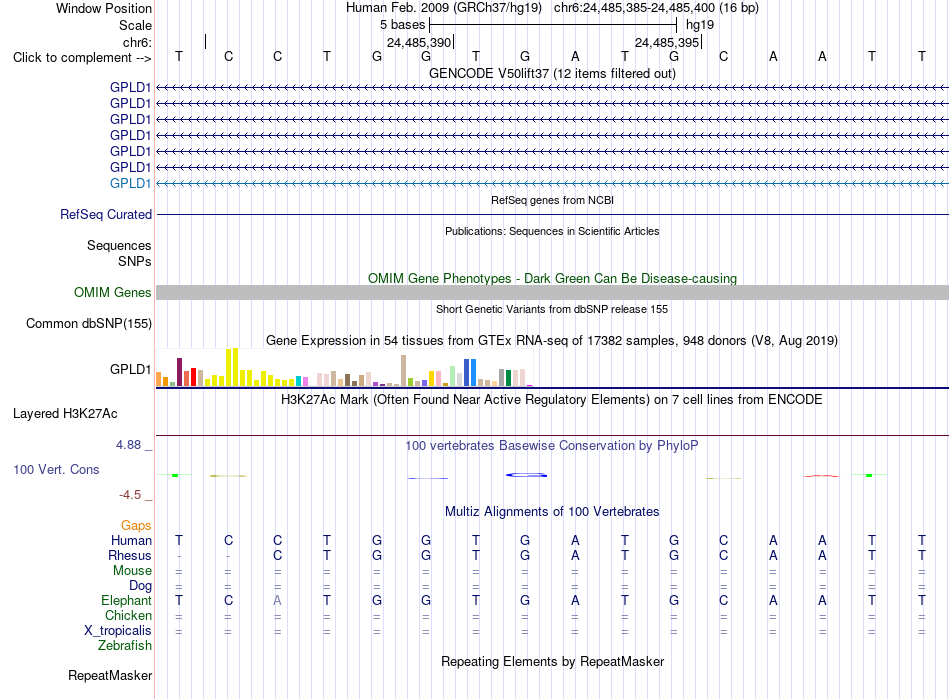The image size is (950, 699).
Task: Open the GTEx Gene Expression track title
Action: point(552,340)
